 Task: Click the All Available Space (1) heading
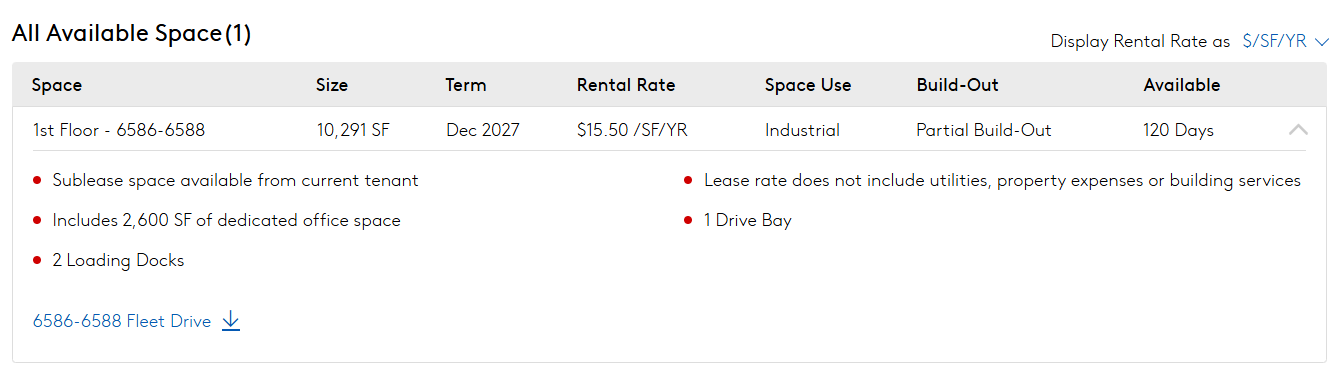[x=131, y=33]
